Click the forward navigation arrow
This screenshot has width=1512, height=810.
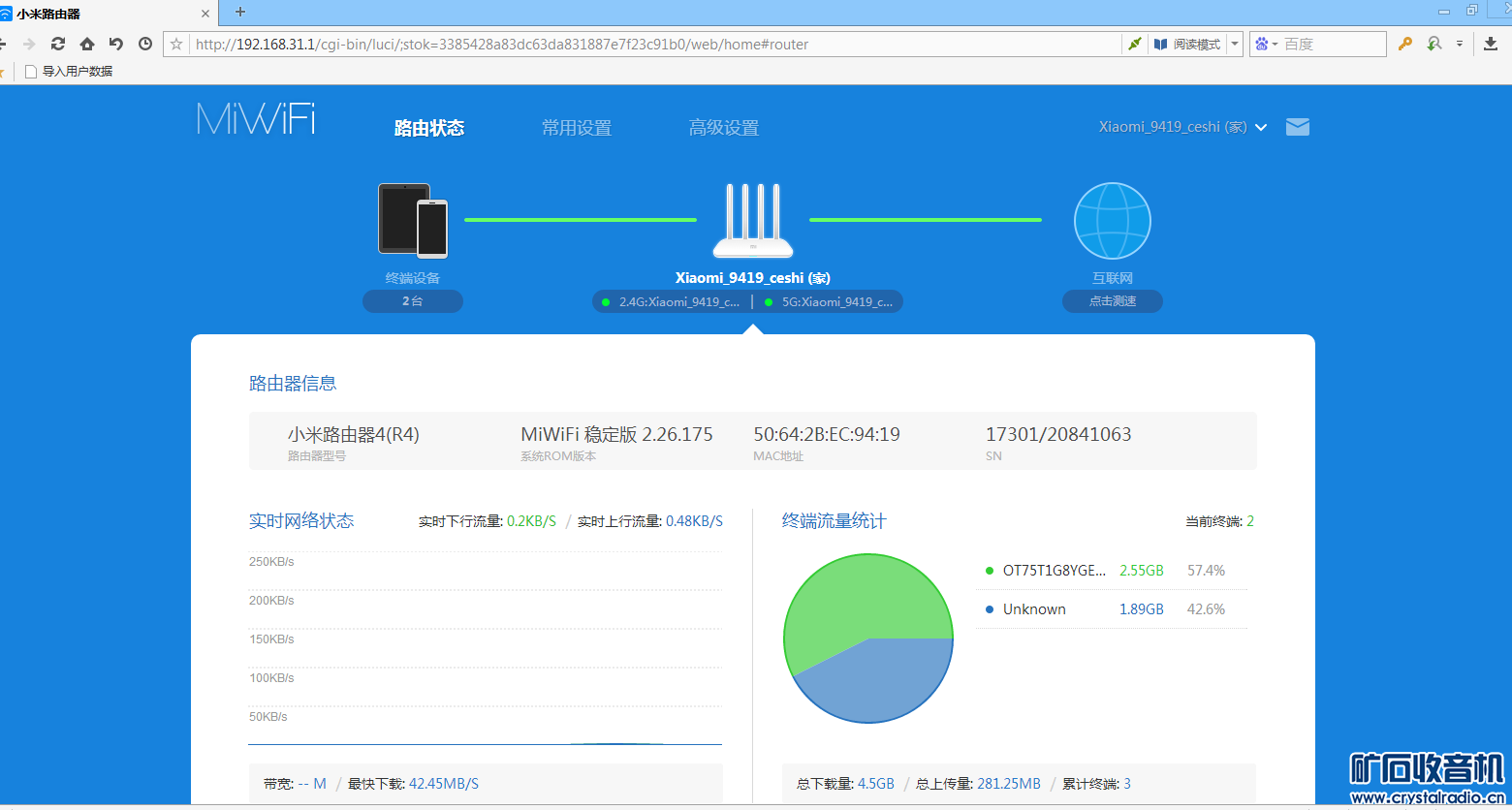coord(29,44)
